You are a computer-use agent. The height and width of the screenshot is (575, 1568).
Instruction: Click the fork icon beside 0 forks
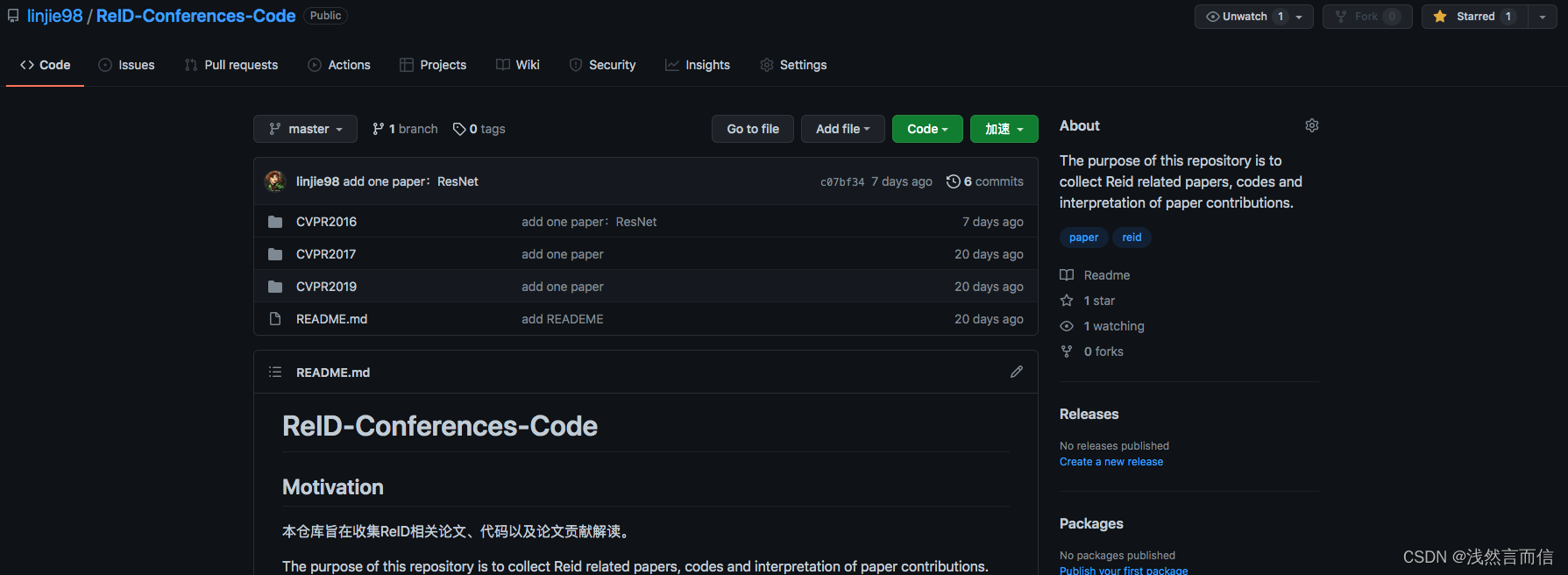tap(1067, 351)
